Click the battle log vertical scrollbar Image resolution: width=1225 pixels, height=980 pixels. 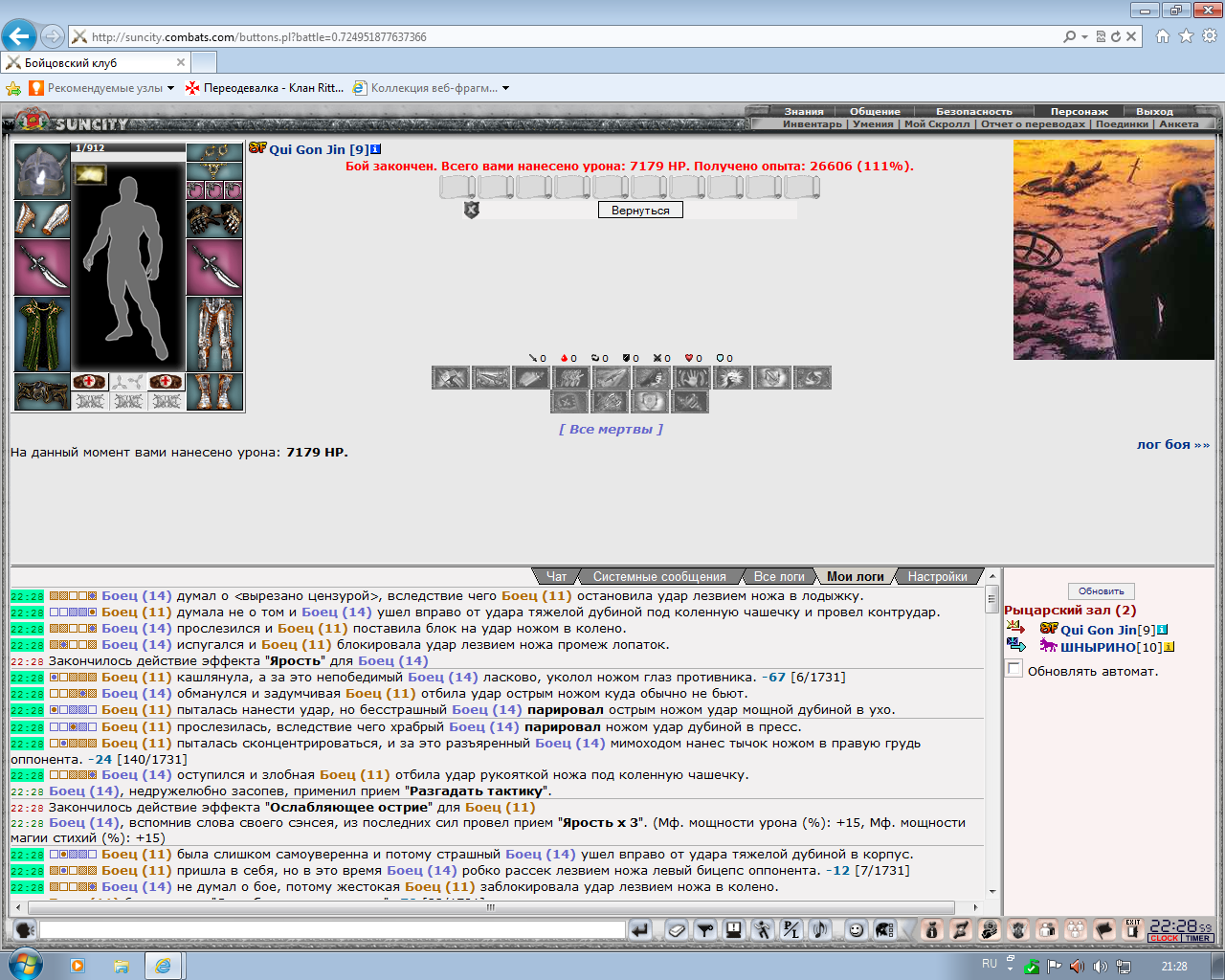[991, 733]
